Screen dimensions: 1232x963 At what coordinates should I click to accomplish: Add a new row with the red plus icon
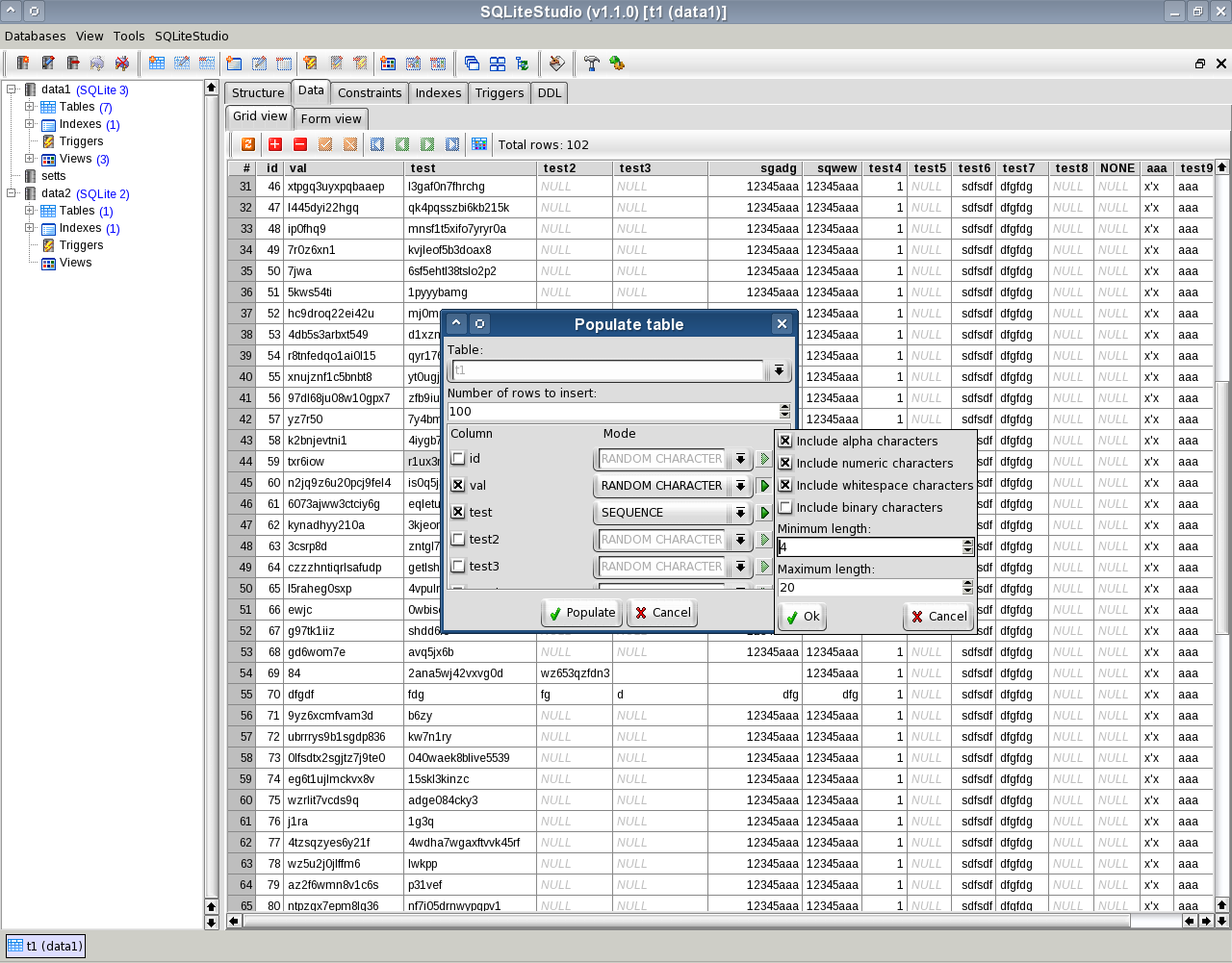point(275,144)
